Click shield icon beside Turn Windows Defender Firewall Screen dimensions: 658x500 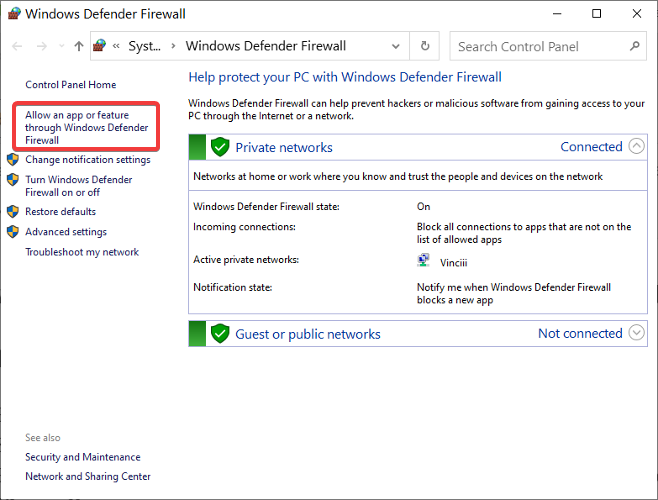[x=13, y=180]
